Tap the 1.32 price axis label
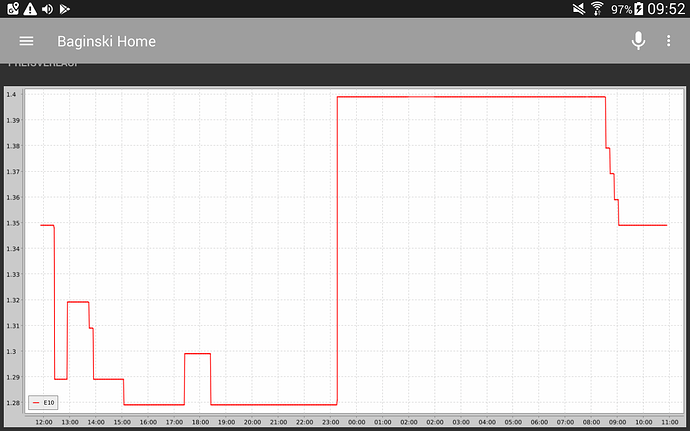Image resolution: width=690 pixels, height=431 pixels. coord(12,300)
